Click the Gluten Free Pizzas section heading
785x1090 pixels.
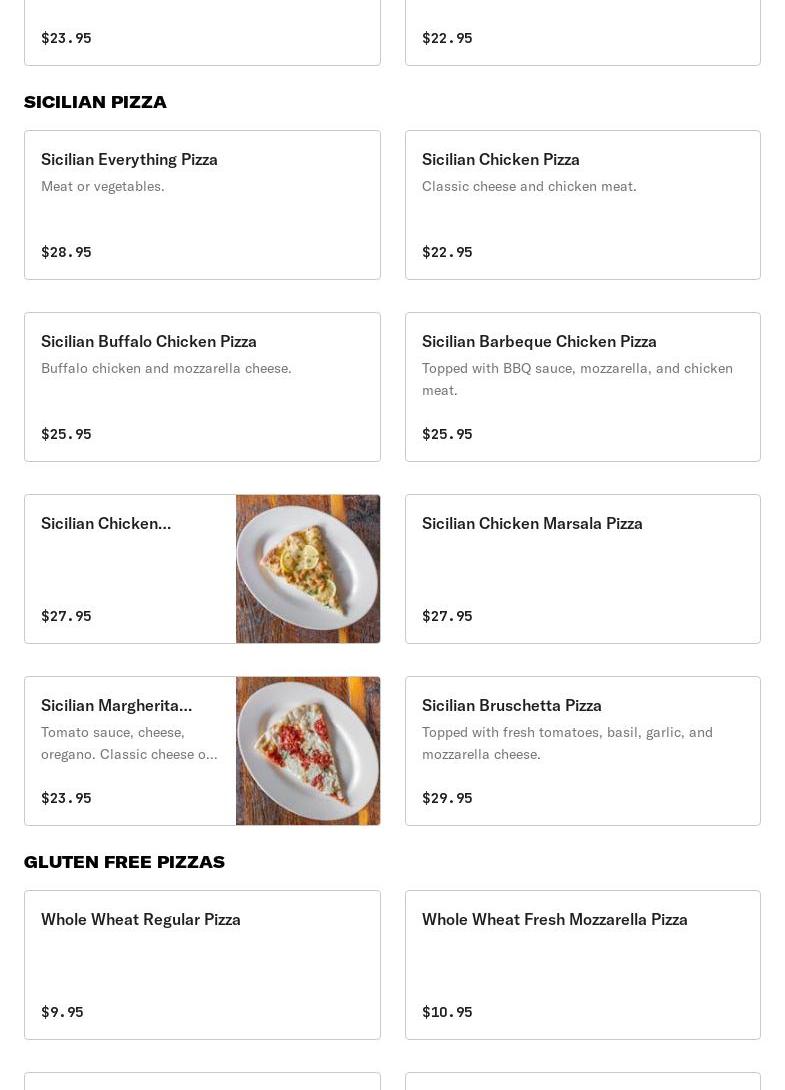(124, 862)
